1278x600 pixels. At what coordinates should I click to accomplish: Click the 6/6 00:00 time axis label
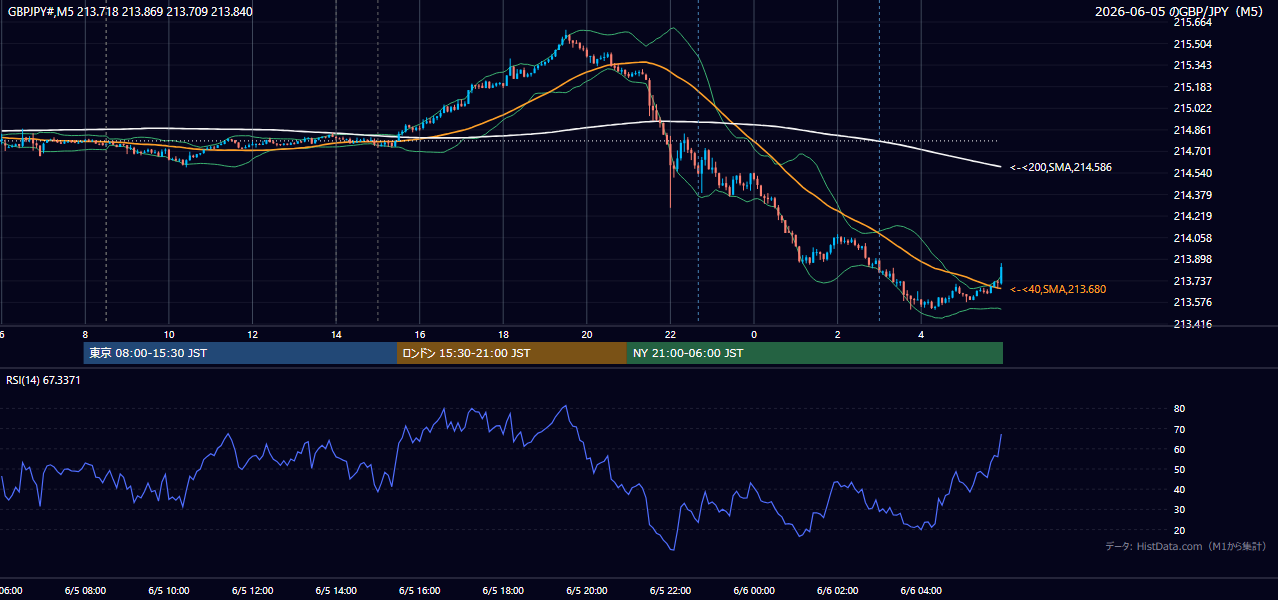(x=754, y=591)
